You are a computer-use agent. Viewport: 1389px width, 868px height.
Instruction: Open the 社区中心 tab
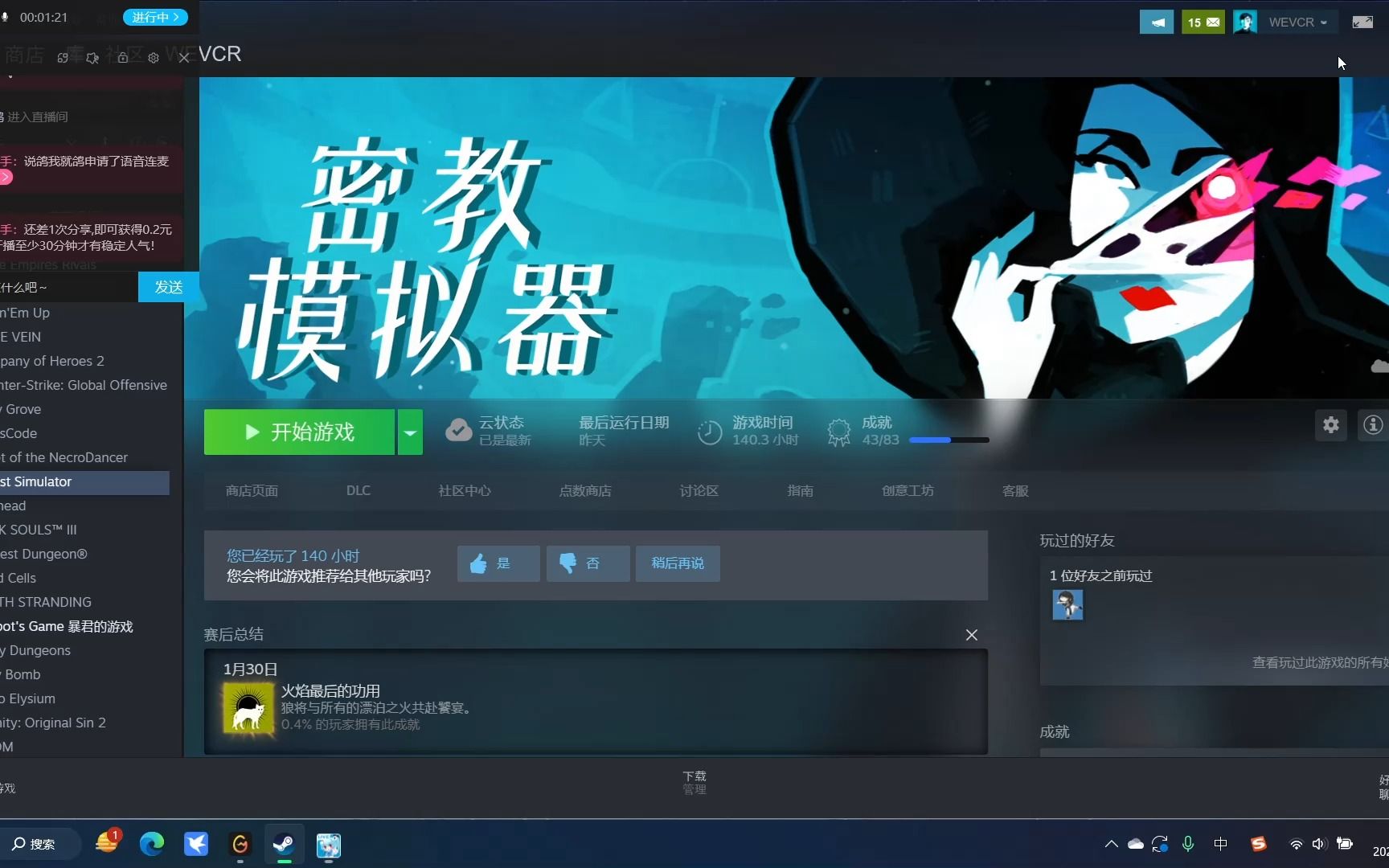[x=465, y=490]
